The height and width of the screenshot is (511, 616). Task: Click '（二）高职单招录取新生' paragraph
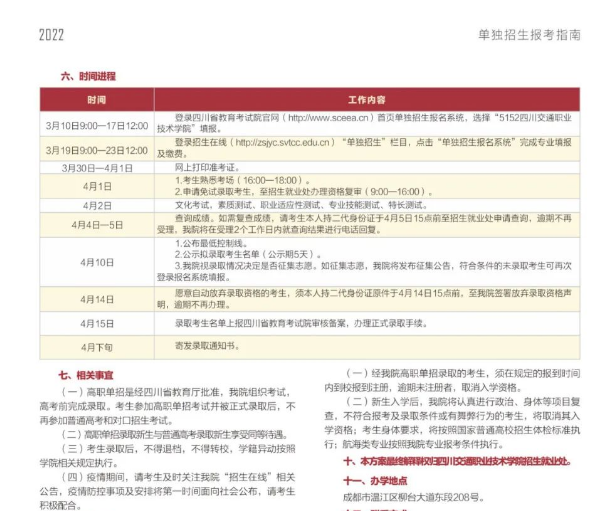click(x=176, y=435)
